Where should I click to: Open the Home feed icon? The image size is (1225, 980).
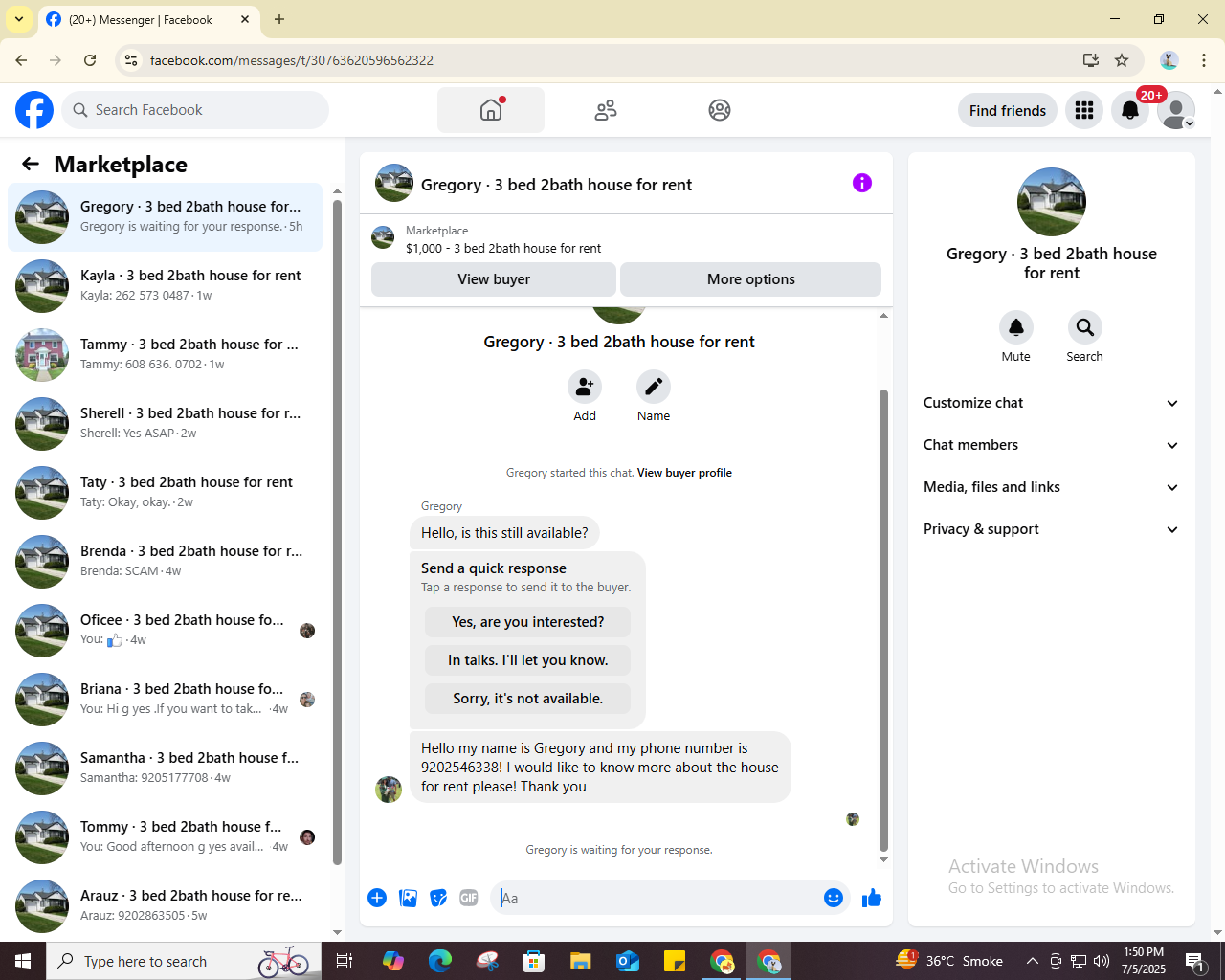[491, 110]
